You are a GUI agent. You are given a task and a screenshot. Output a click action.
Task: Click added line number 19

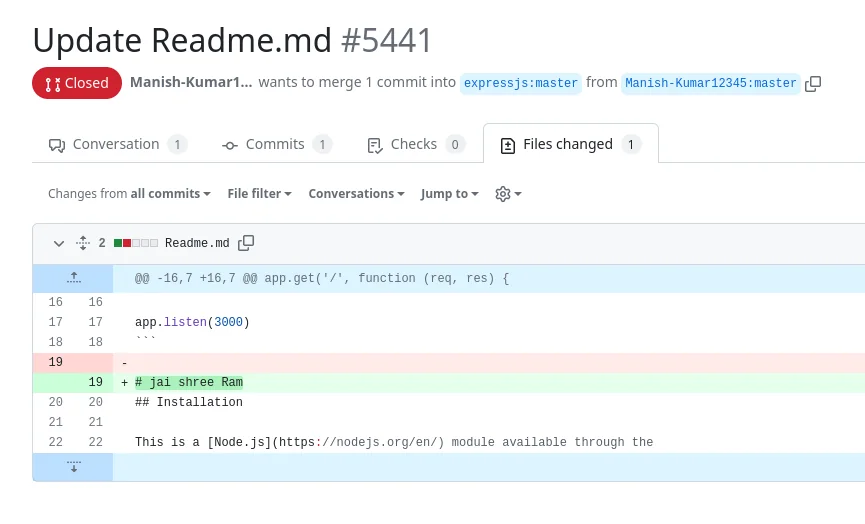pos(95,382)
